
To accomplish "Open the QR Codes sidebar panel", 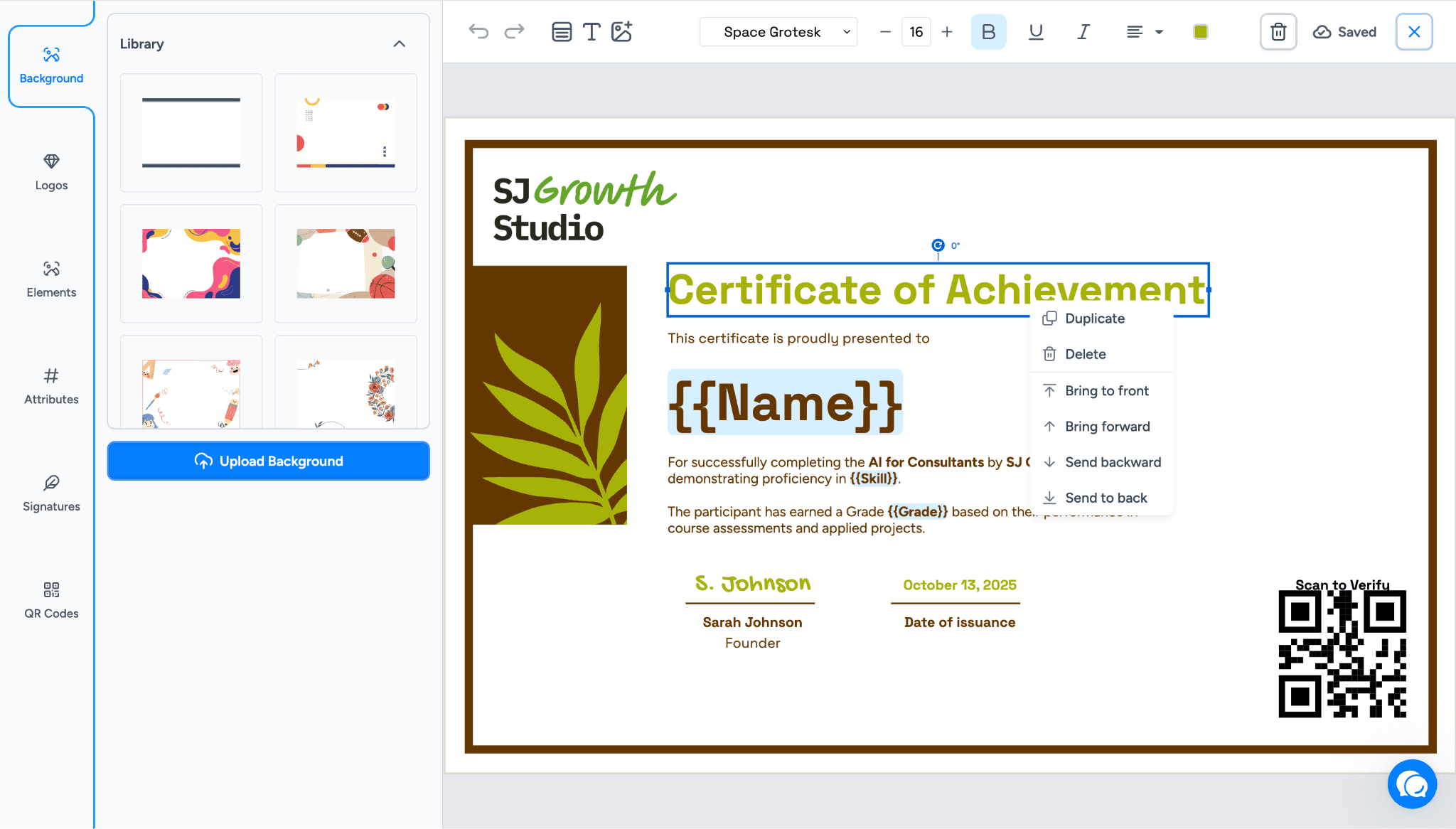I will (51, 600).
